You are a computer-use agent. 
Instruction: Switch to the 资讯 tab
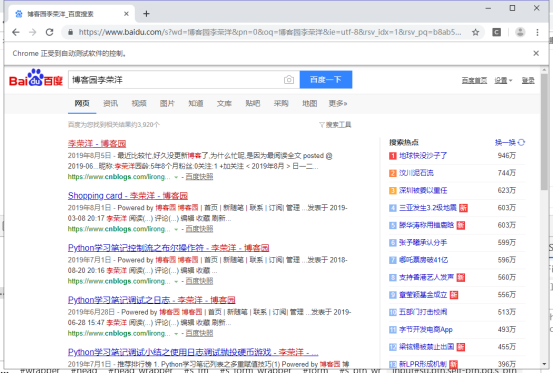(x=111, y=103)
